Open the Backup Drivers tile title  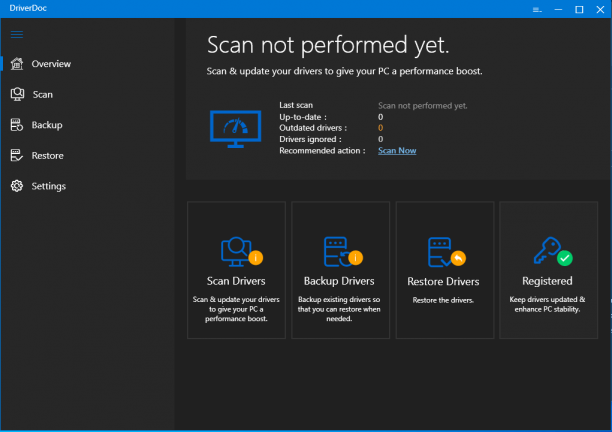click(x=339, y=281)
